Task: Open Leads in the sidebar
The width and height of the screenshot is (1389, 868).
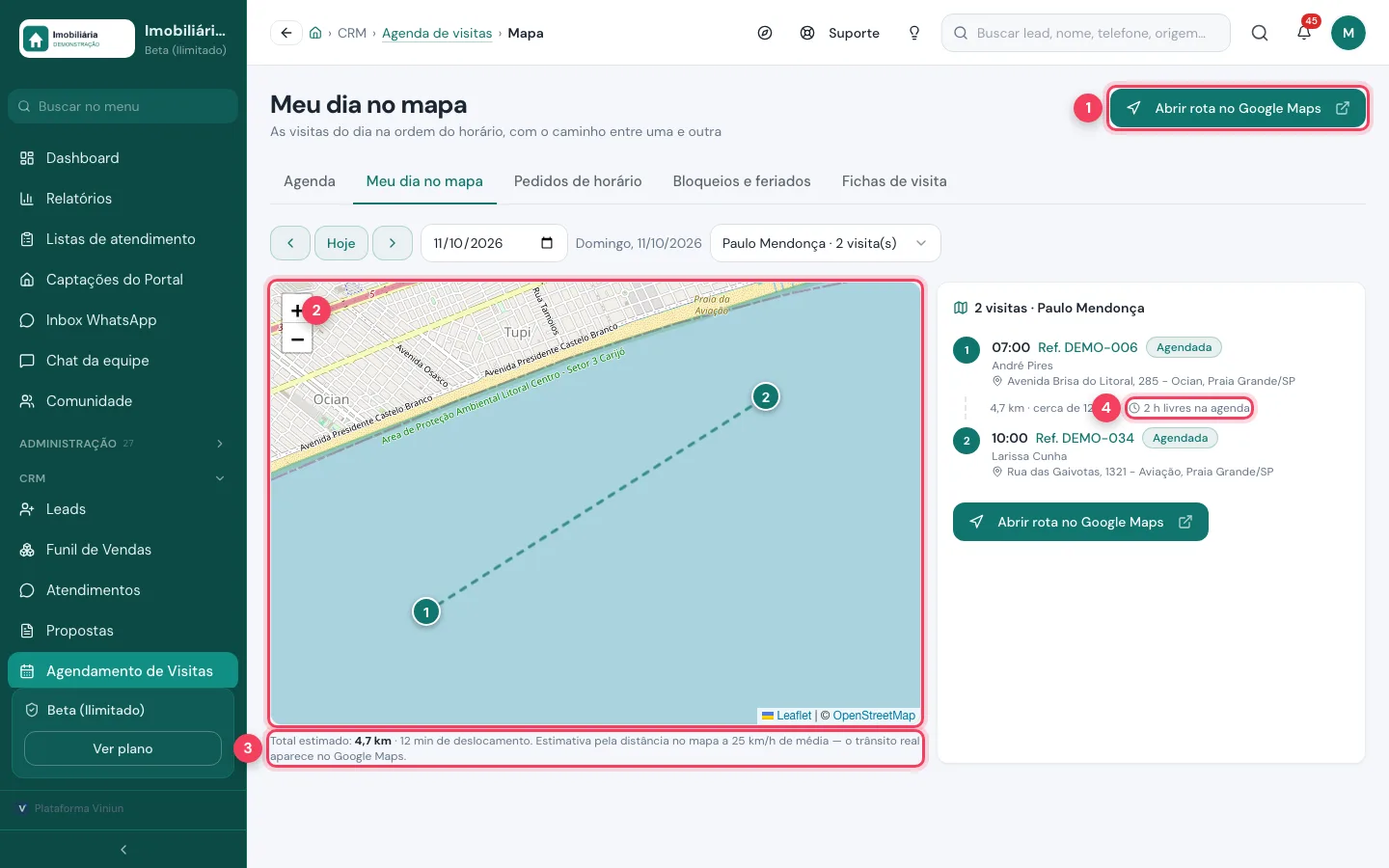Action: (x=123, y=509)
